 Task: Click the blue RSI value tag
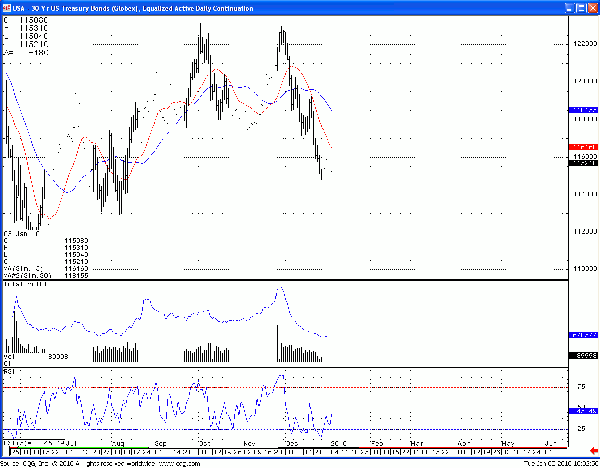tap(582, 411)
